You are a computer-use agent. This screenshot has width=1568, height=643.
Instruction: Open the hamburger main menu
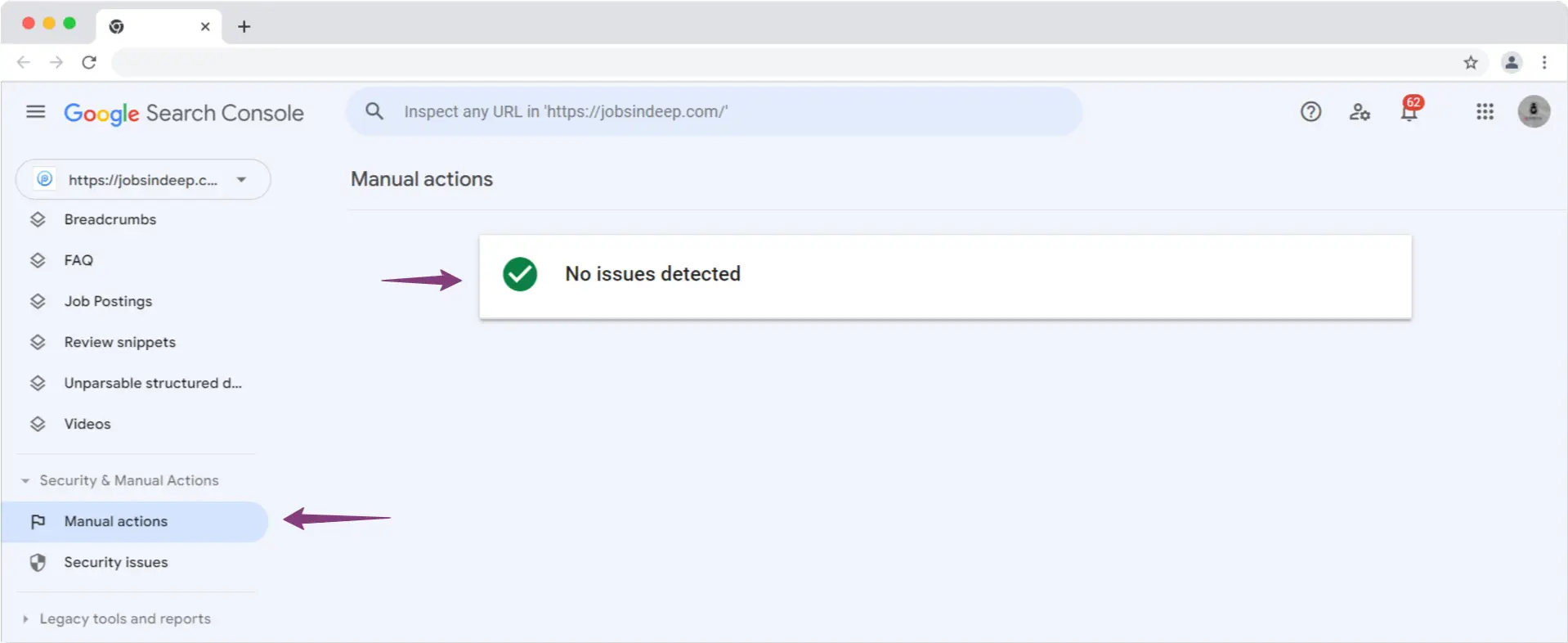tap(35, 112)
